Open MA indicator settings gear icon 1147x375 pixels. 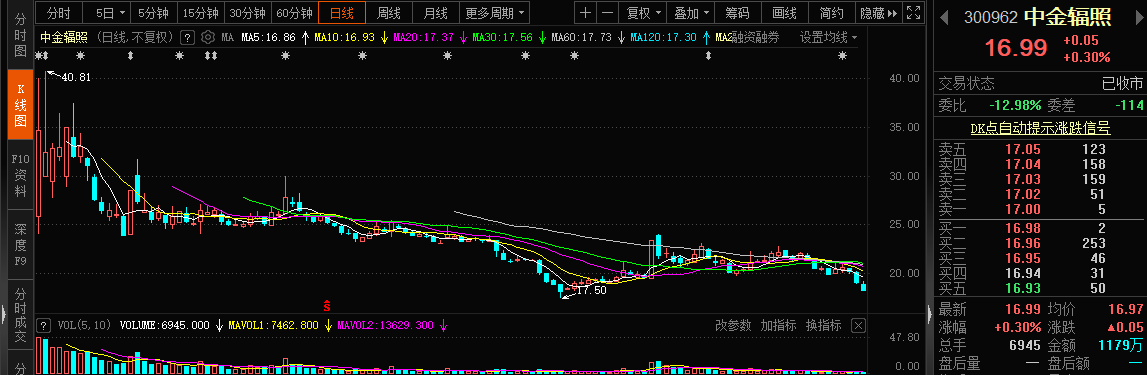(208, 37)
